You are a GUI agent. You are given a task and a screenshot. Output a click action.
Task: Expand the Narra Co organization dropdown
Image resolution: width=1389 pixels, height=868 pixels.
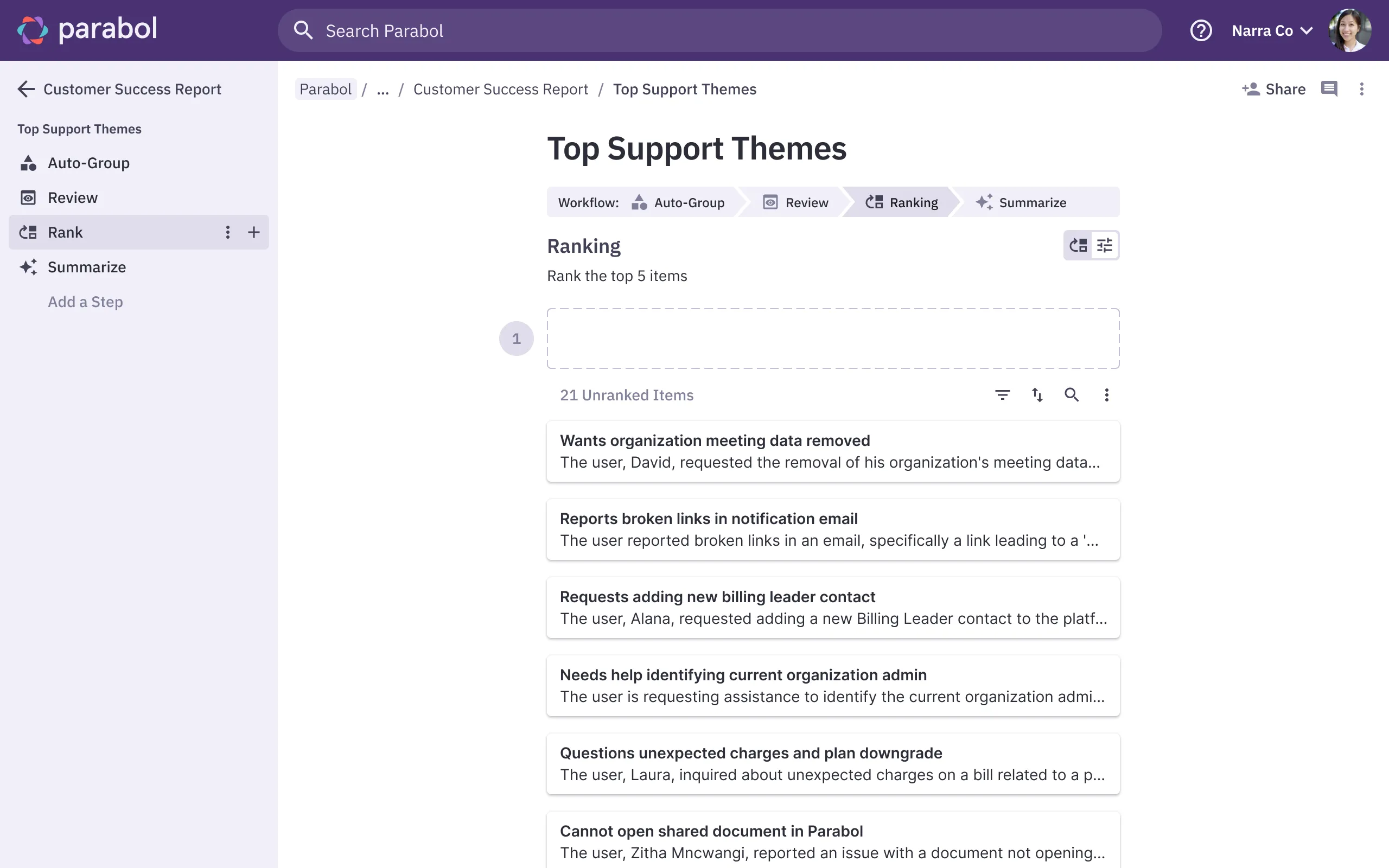(x=1272, y=30)
